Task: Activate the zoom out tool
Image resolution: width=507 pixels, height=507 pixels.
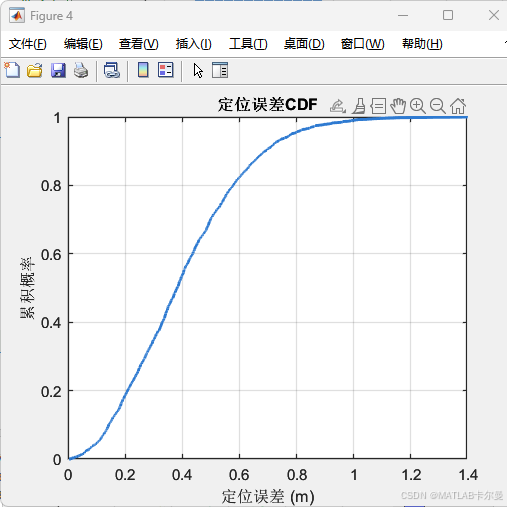Action: pos(438,106)
